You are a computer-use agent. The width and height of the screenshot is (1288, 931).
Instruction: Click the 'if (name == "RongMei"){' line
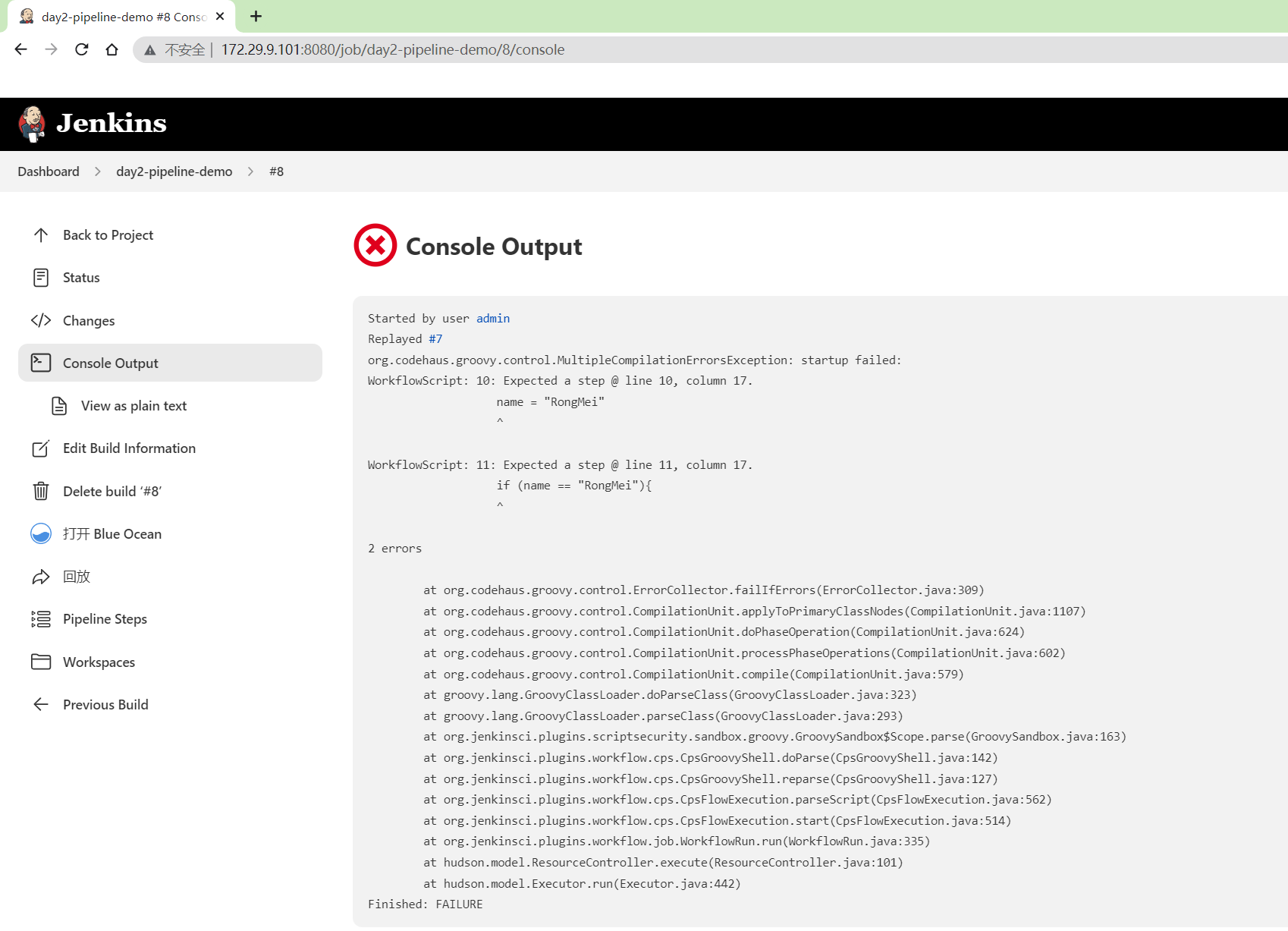click(574, 486)
